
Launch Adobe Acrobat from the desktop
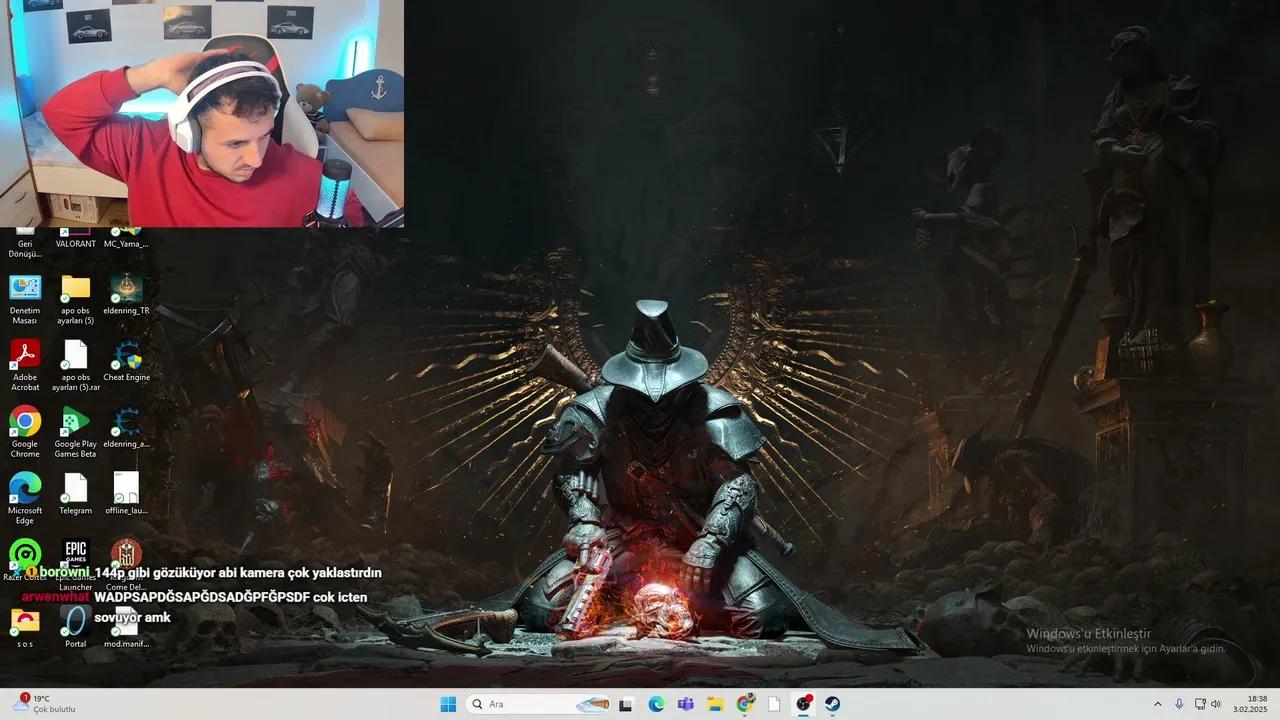click(25, 365)
